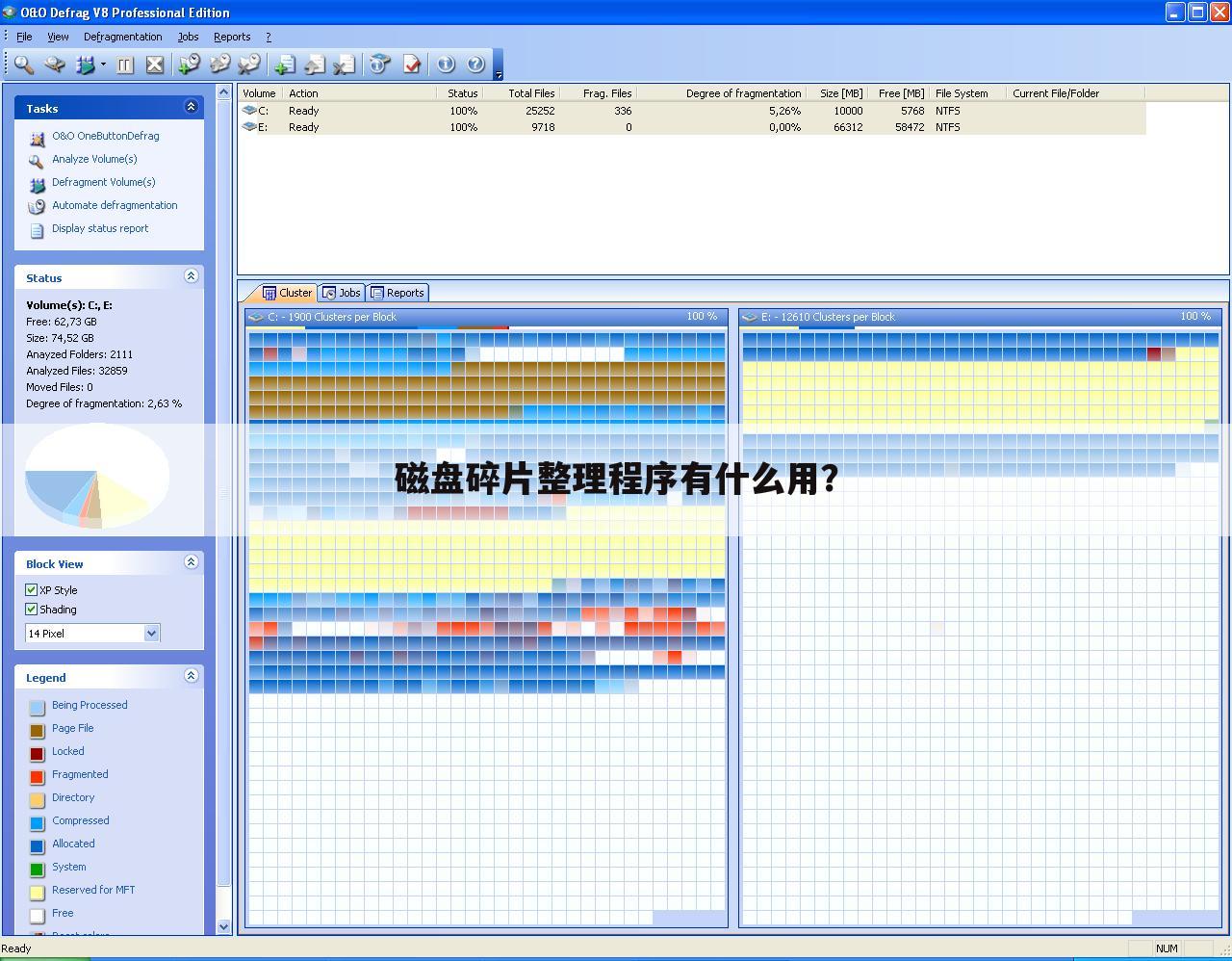Click the Automate defragmentation link
The width and height of the screenshot is (1232, 961).
[115, 205]
